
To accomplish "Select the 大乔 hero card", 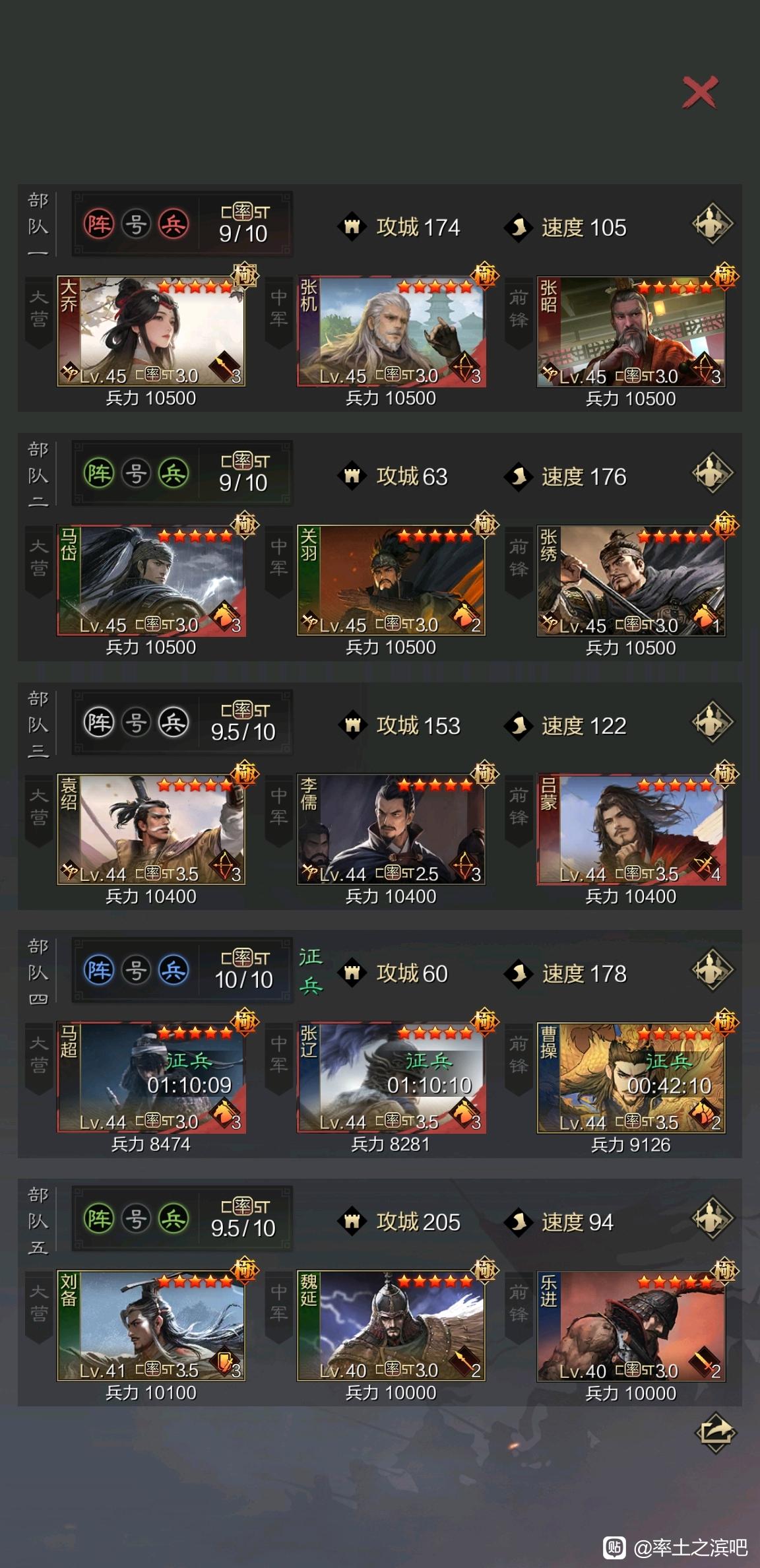I will 151,331.
